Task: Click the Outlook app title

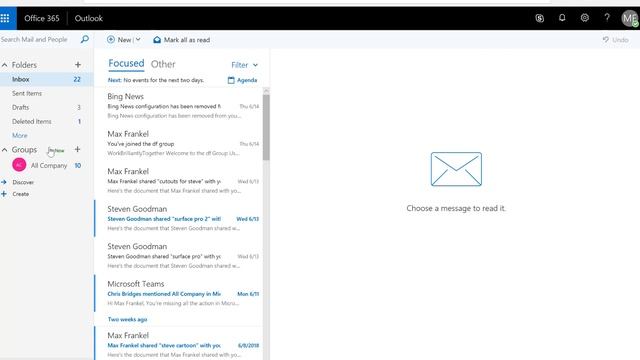Action: coord(89,18)
